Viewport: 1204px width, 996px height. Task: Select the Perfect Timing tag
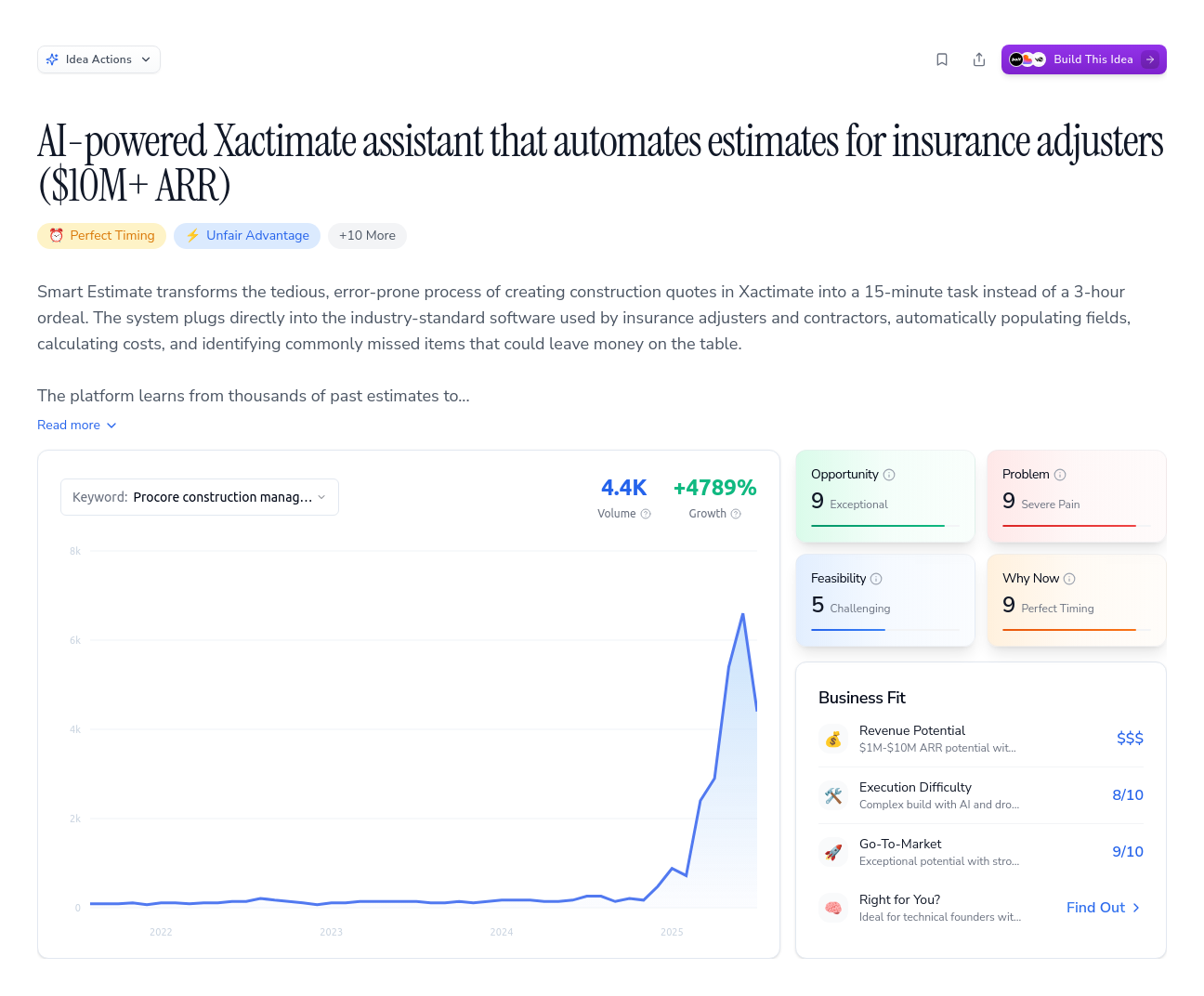pyautogui.click(x=101, y=236)
